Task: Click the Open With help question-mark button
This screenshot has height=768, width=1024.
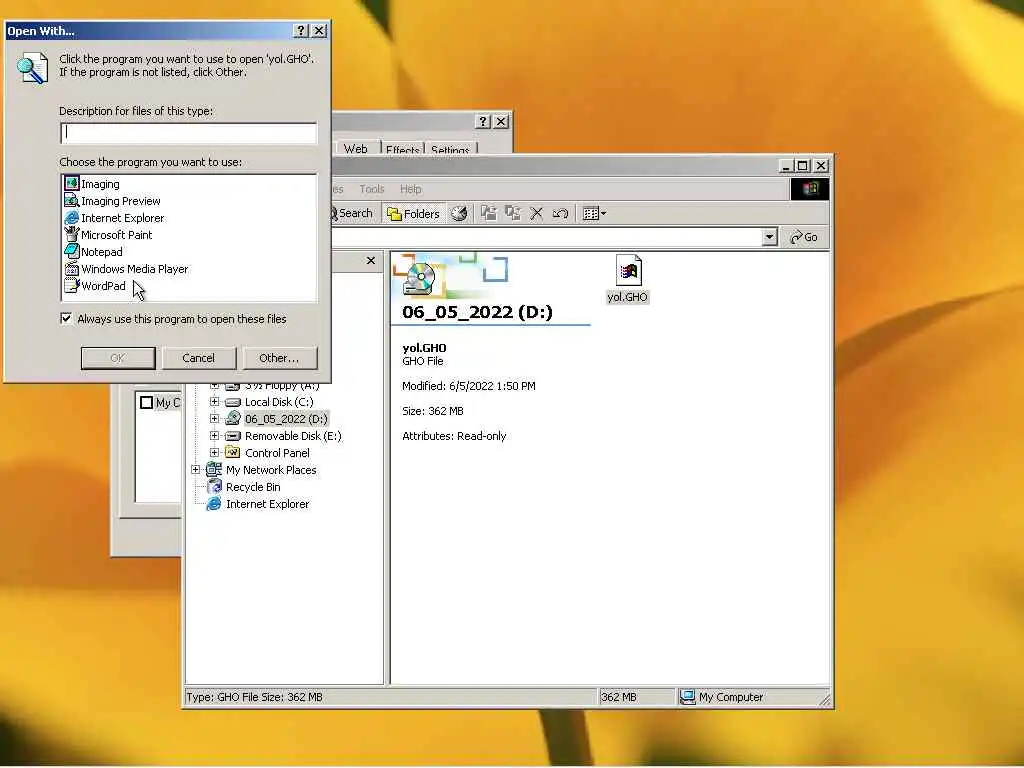Action: 300,31
